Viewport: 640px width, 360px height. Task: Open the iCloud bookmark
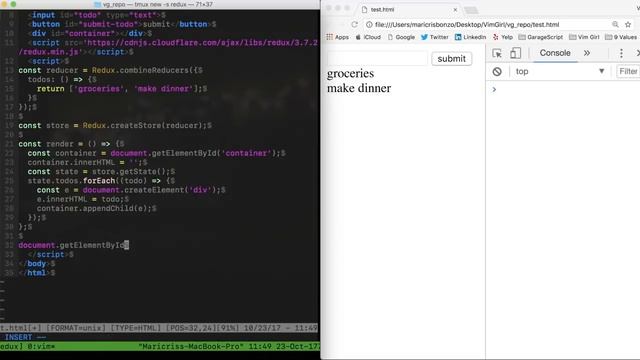pos(368,37)
